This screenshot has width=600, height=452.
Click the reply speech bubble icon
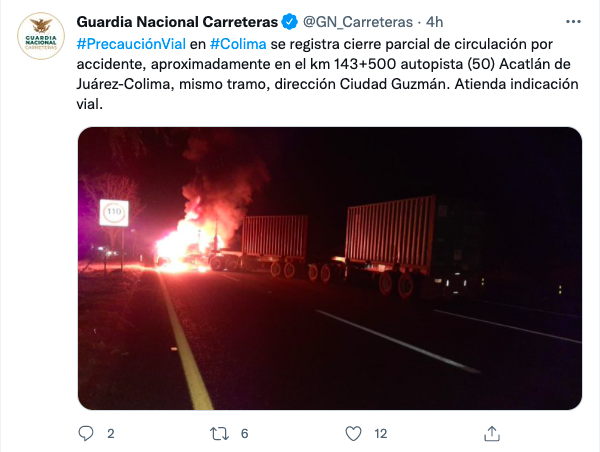(86, 434)
